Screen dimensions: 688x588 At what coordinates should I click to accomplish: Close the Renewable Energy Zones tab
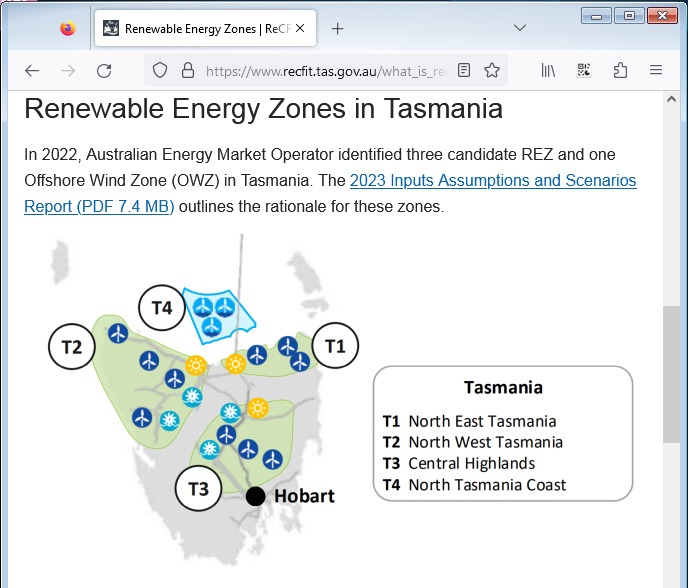pos(300,28)
